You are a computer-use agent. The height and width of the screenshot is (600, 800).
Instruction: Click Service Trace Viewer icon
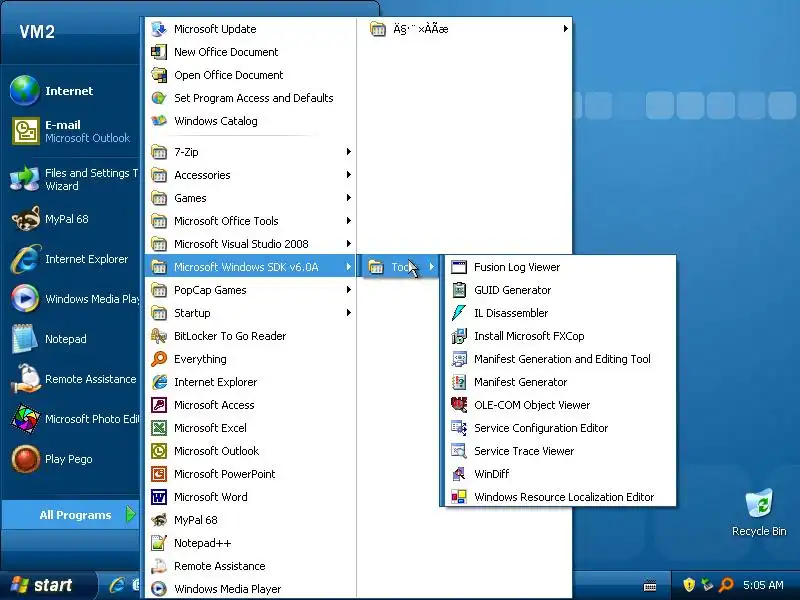[x=459, y=451]
